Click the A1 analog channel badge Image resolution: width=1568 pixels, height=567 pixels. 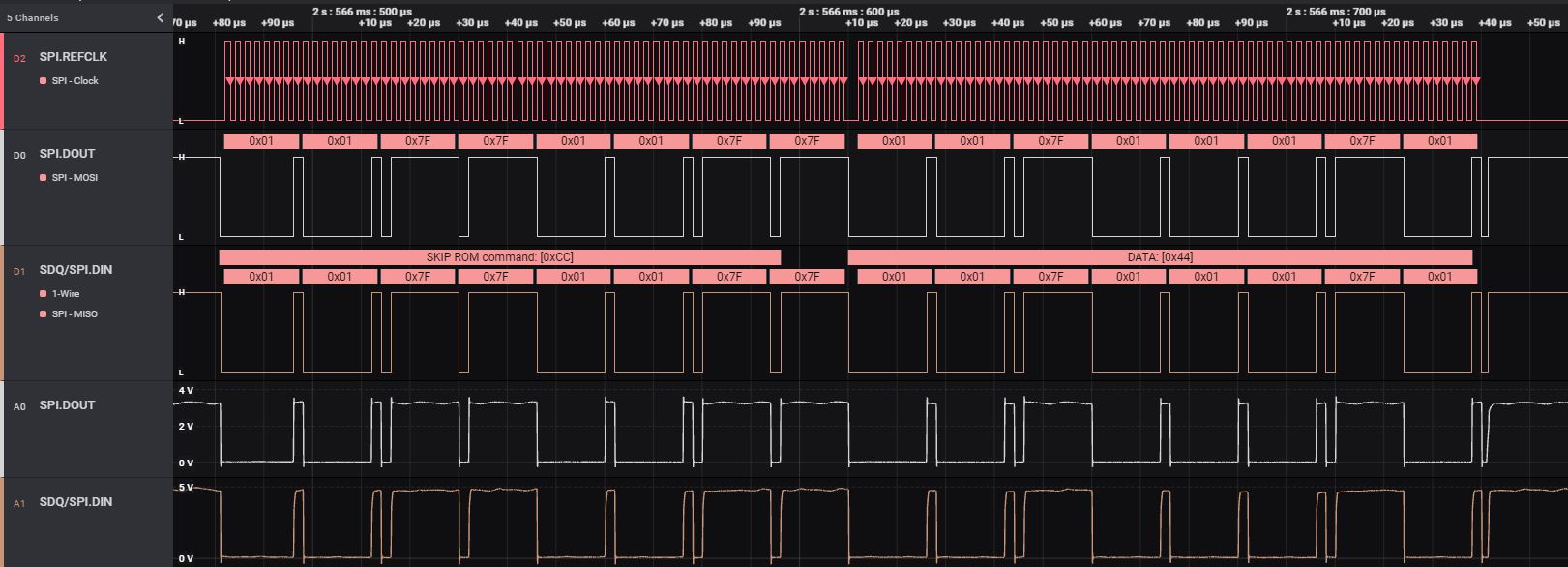pos(19,504)
